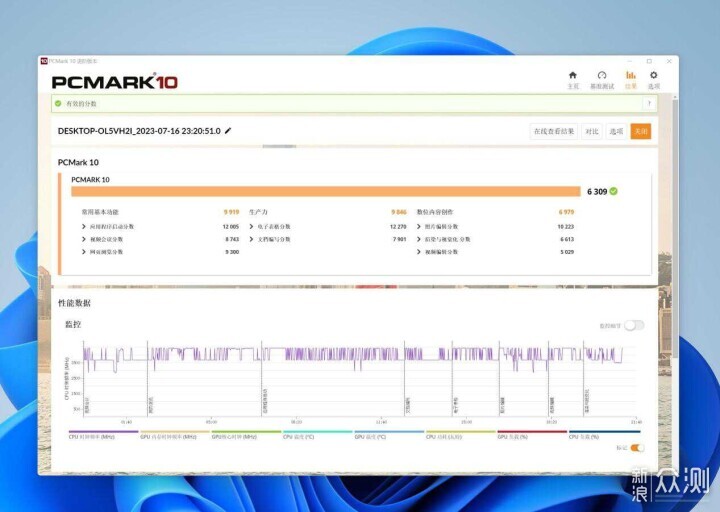
Task: Click the small horizontal scrollbar under result name
Action: (x=279, y=146)
